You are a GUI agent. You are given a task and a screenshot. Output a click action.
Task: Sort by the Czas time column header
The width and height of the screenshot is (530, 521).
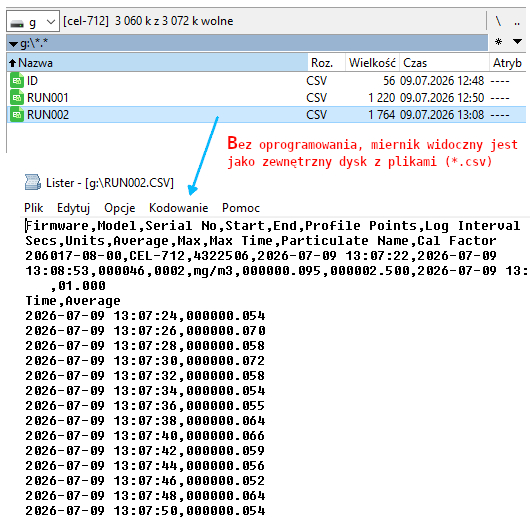(x=444, y=63)
